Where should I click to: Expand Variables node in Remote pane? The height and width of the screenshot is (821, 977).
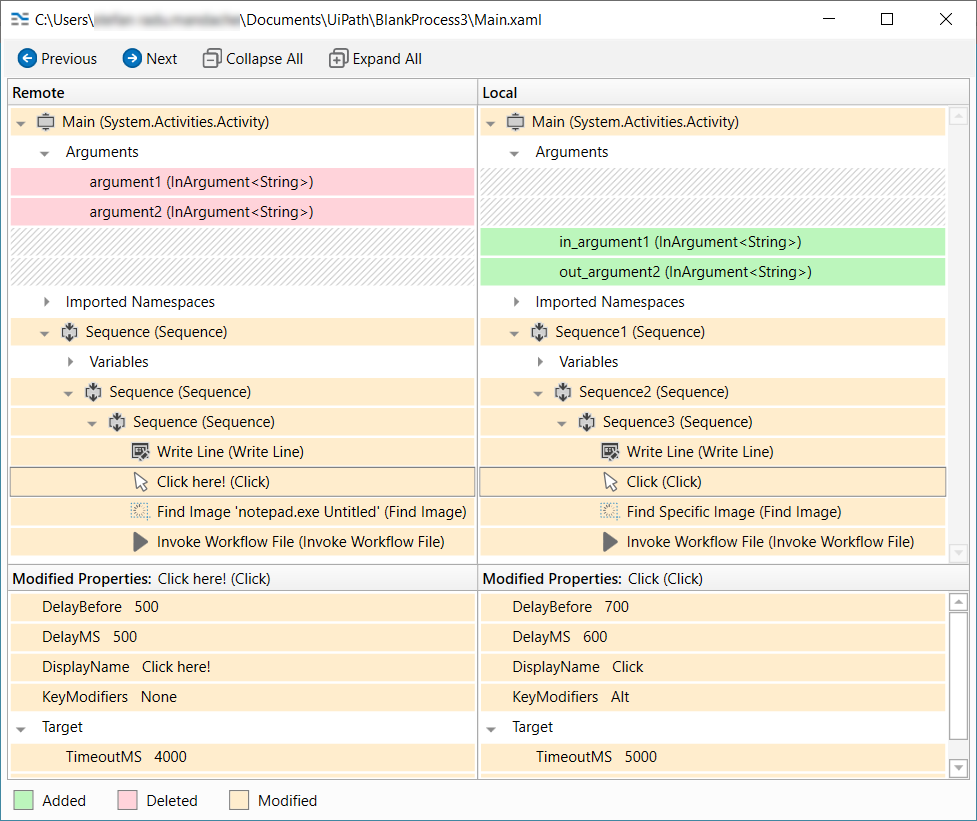point(70,362)
